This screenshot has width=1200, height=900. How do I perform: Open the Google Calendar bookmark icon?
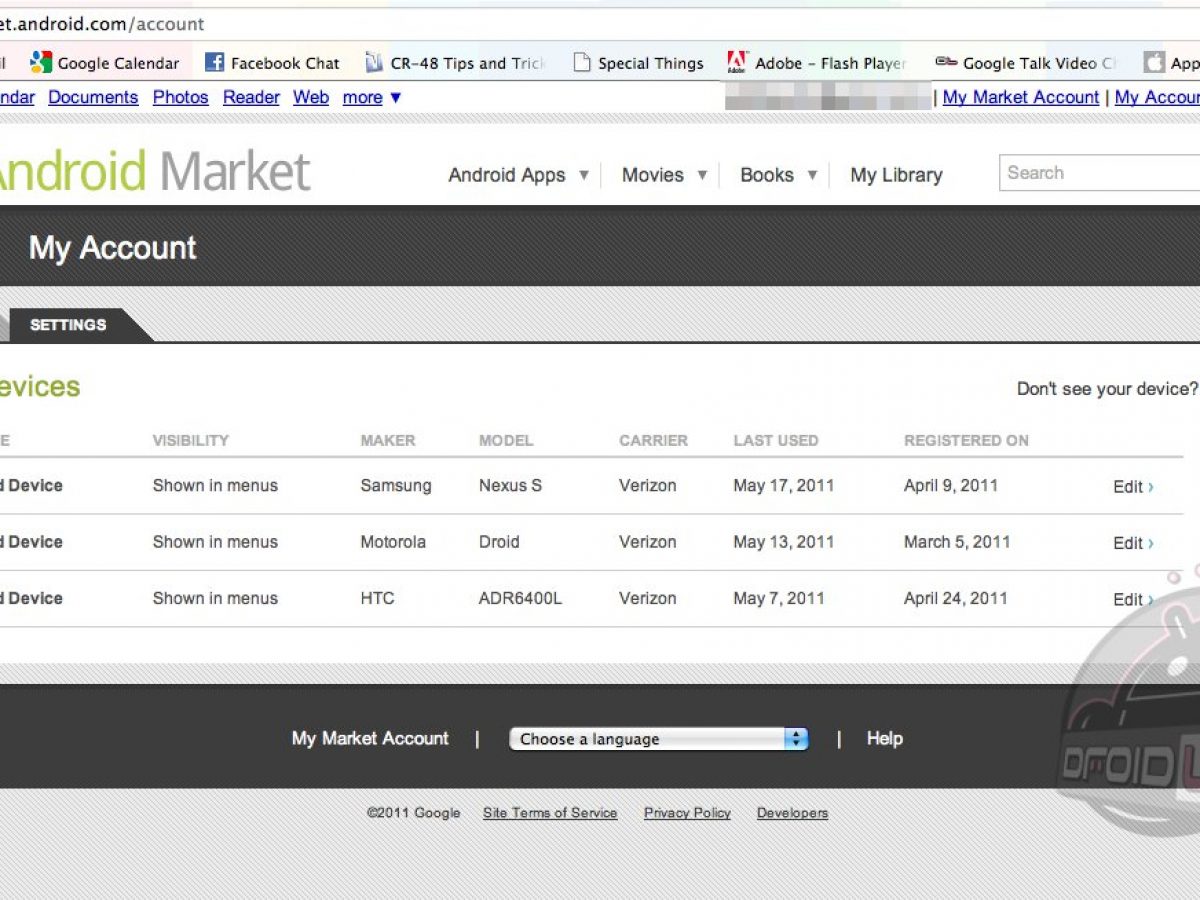tap(41, 63)
